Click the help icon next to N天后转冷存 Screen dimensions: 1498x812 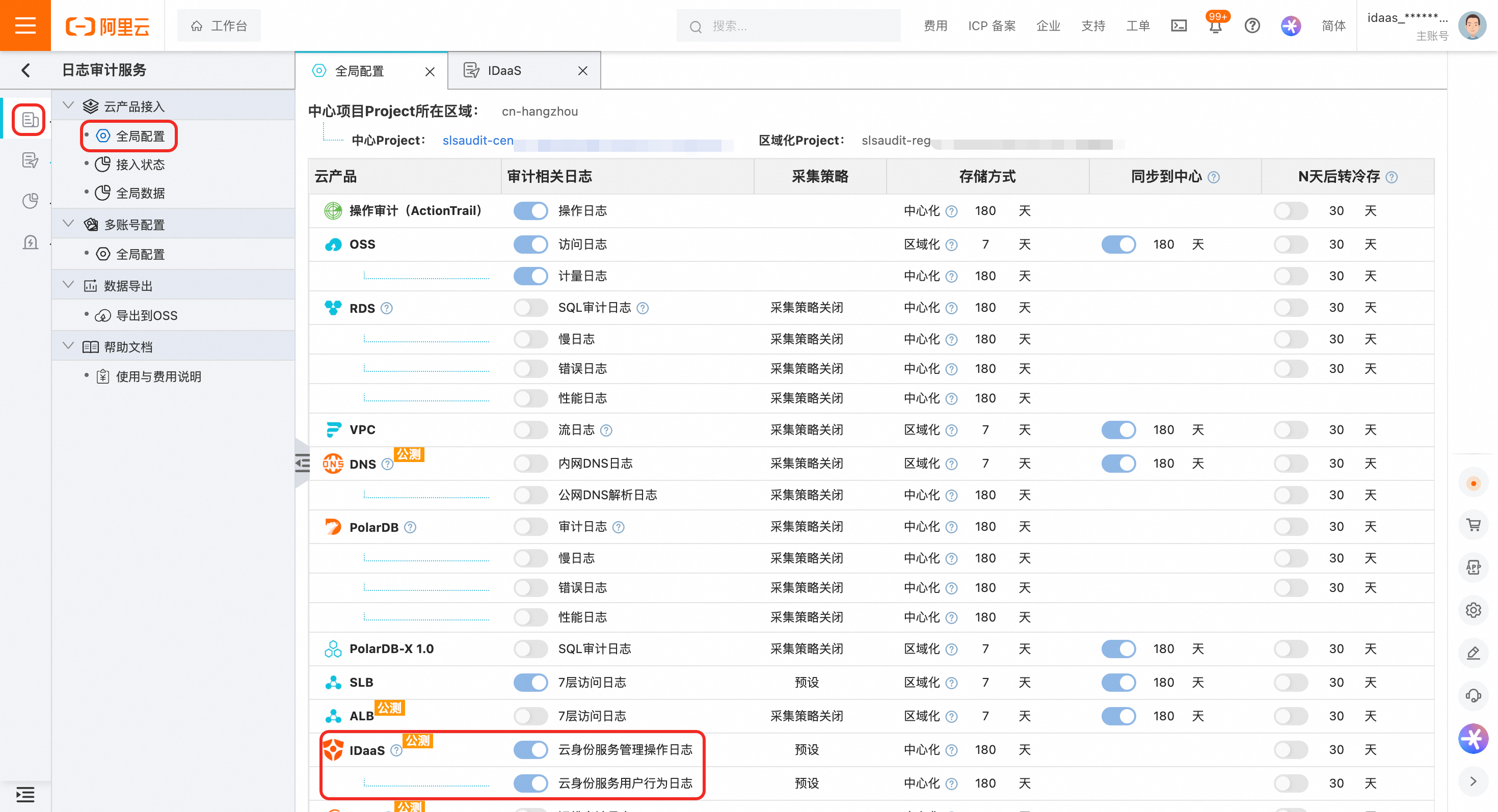1392,177
